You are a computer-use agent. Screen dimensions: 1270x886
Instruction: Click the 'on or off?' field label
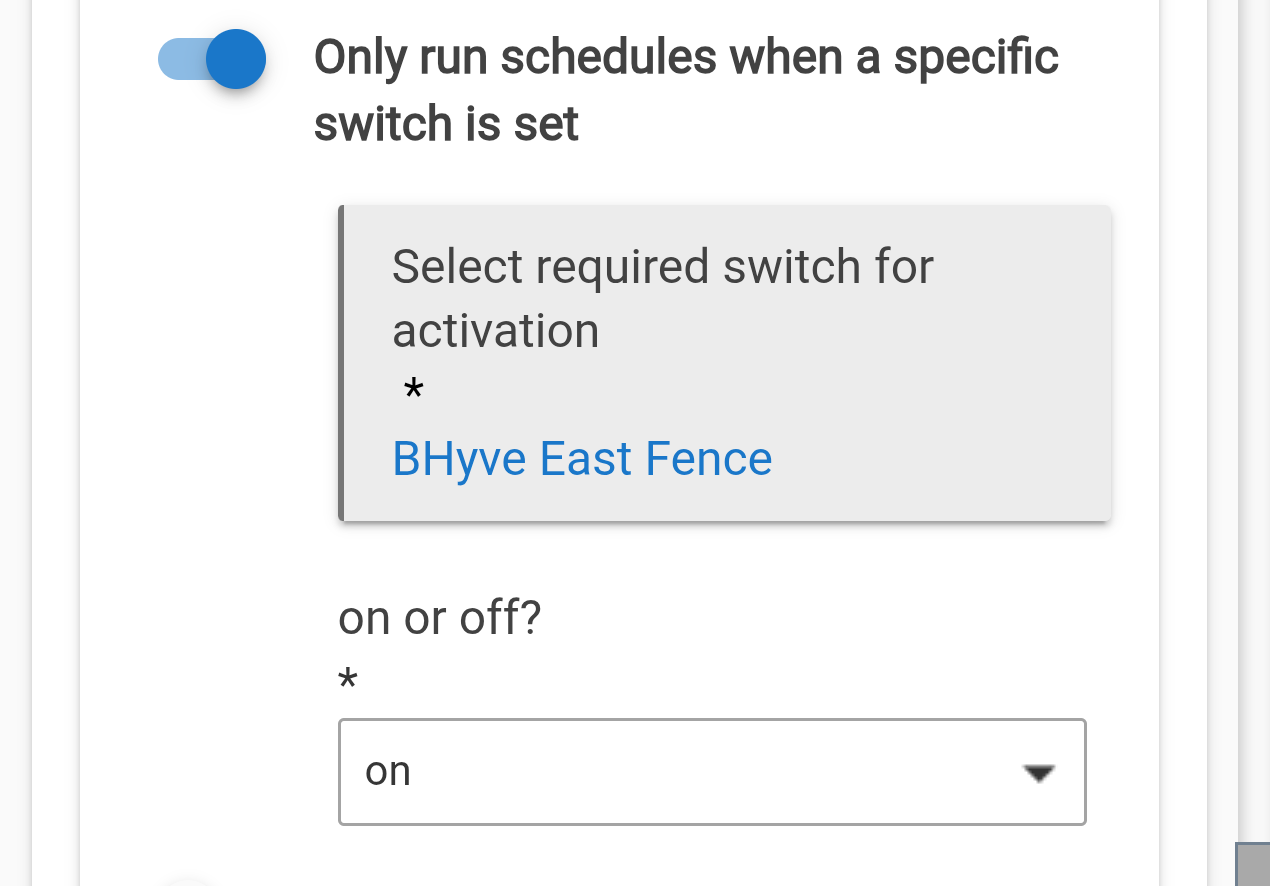click(440, 619)
